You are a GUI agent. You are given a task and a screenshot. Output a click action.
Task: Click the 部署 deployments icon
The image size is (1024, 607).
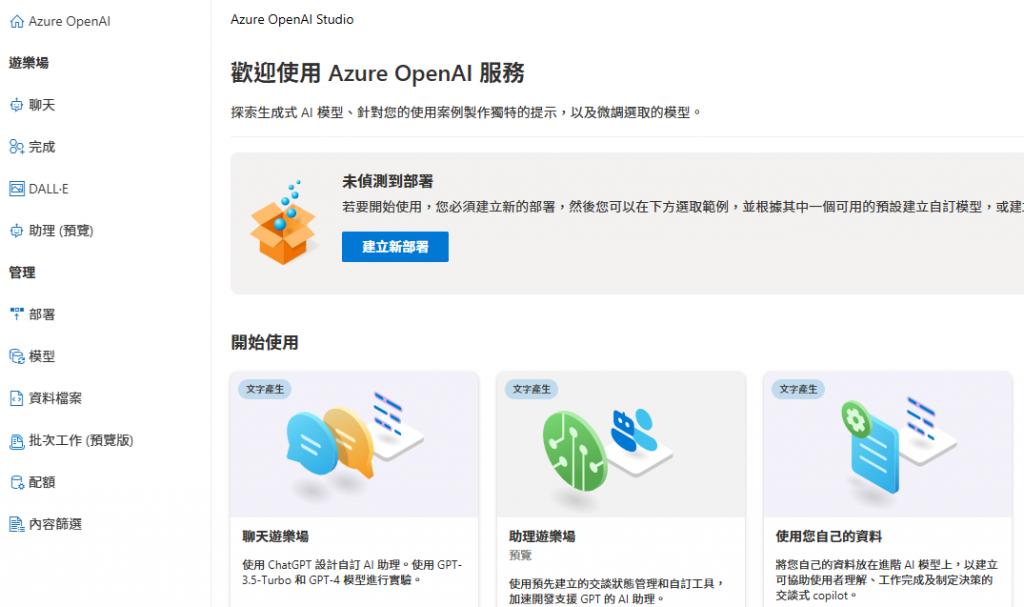point(16,314)
